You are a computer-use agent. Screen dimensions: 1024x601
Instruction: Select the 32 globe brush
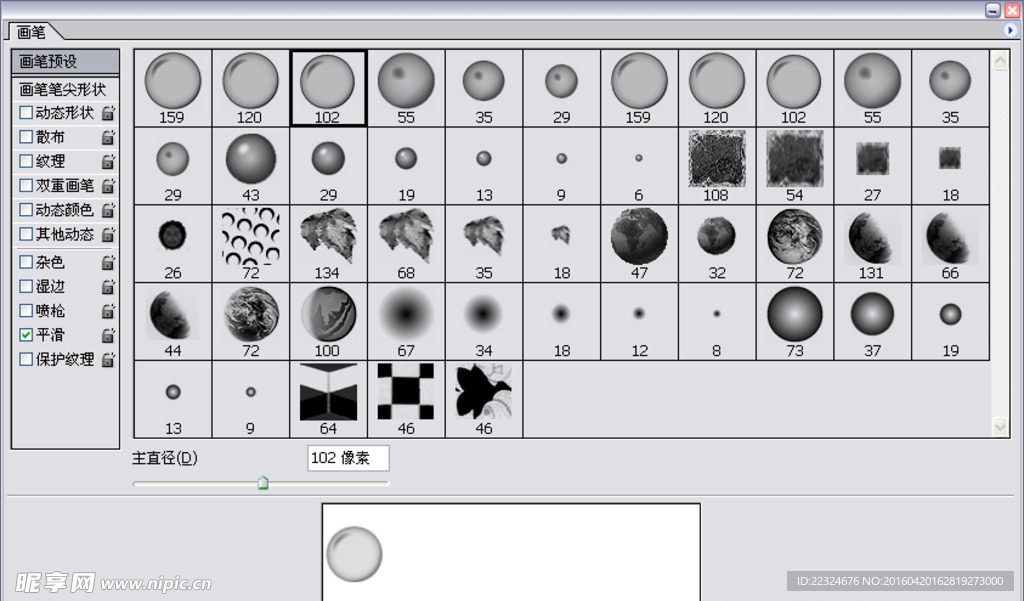[717, 243]
